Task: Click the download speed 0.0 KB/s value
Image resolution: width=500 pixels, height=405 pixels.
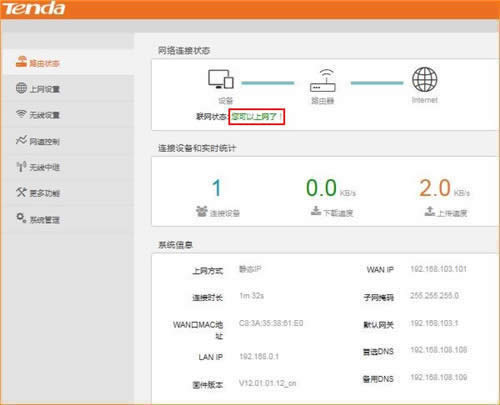Action: 331,188
